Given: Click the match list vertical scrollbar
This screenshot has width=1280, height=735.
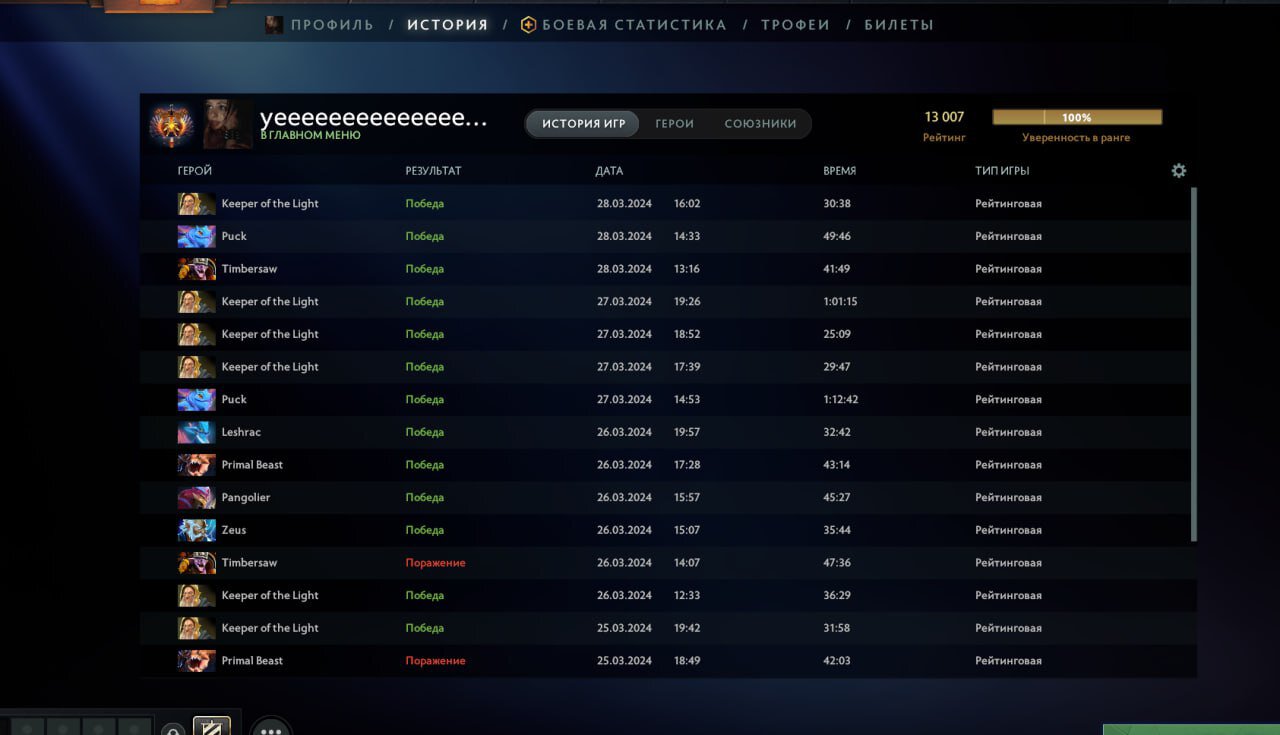Looking at the screenshot, I should click(1194, 365).
